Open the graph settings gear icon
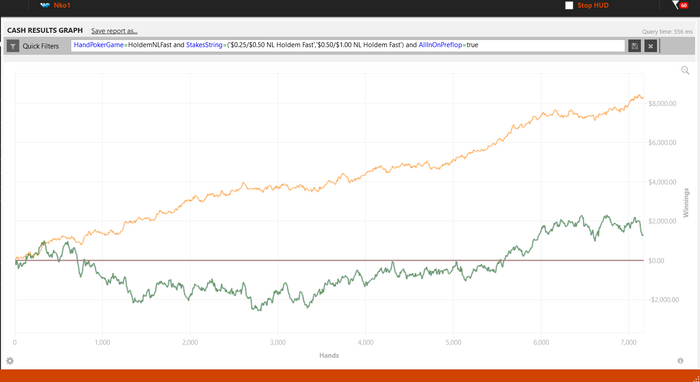Screen dimensions: 700x382 [x=10, y=361]
